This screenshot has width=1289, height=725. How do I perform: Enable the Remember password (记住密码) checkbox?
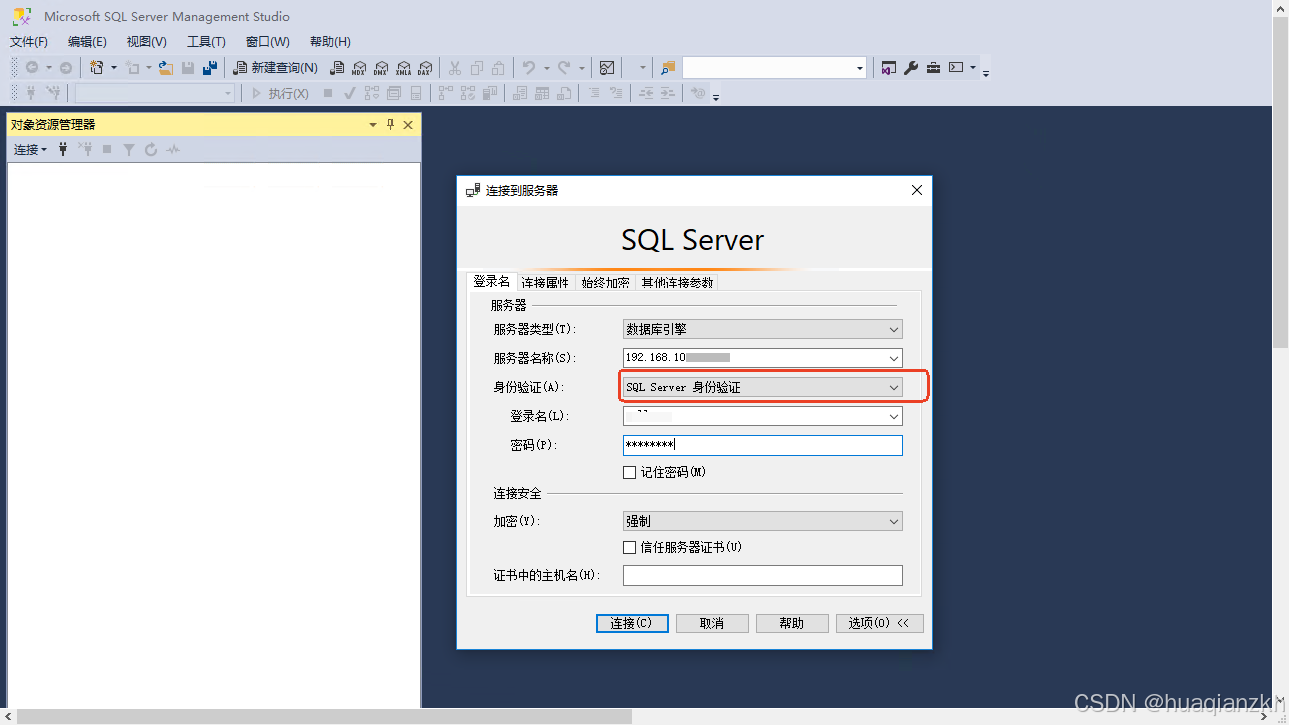coord(630,472)
